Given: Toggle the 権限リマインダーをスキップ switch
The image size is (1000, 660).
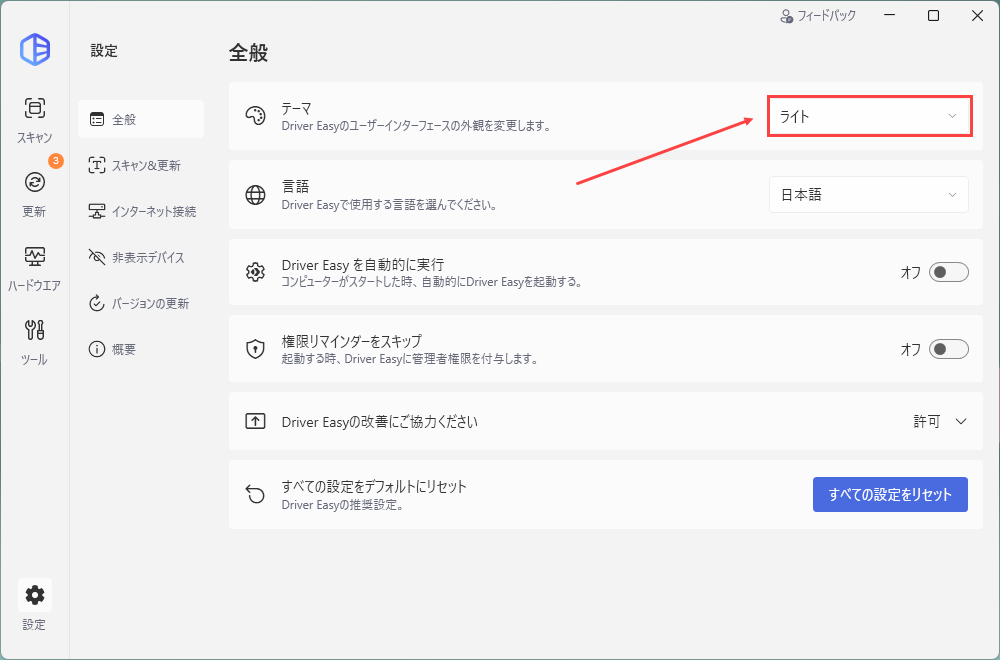Looking at the screenshot, I should pos(948,349).
